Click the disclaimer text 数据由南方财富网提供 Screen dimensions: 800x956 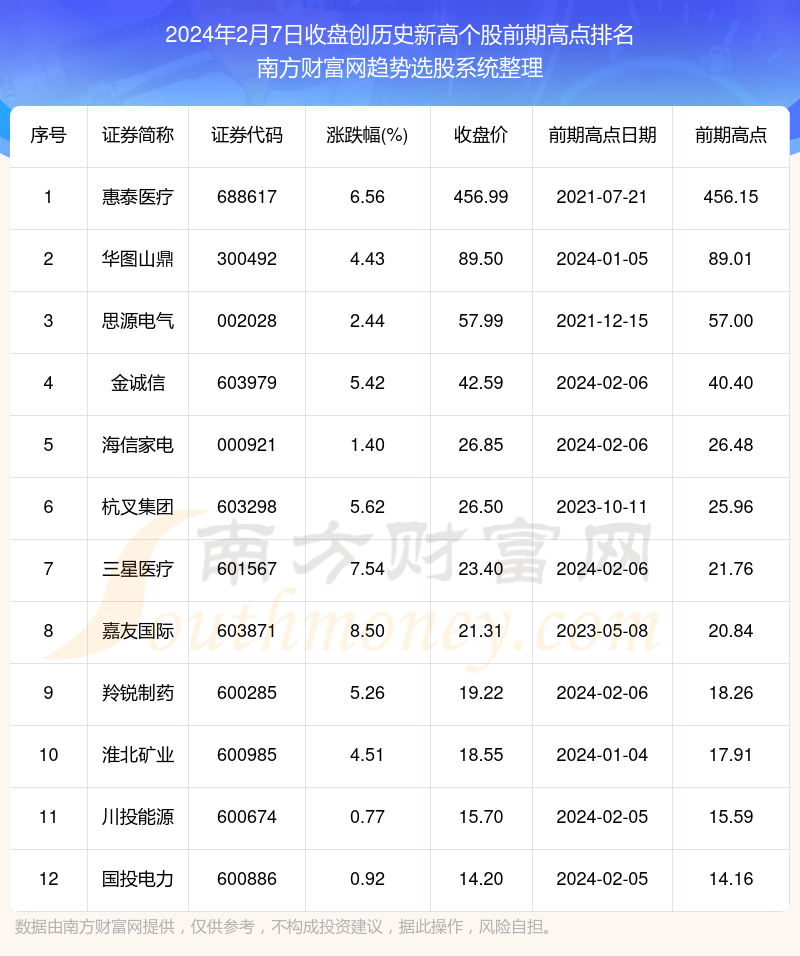coord(95,927)
